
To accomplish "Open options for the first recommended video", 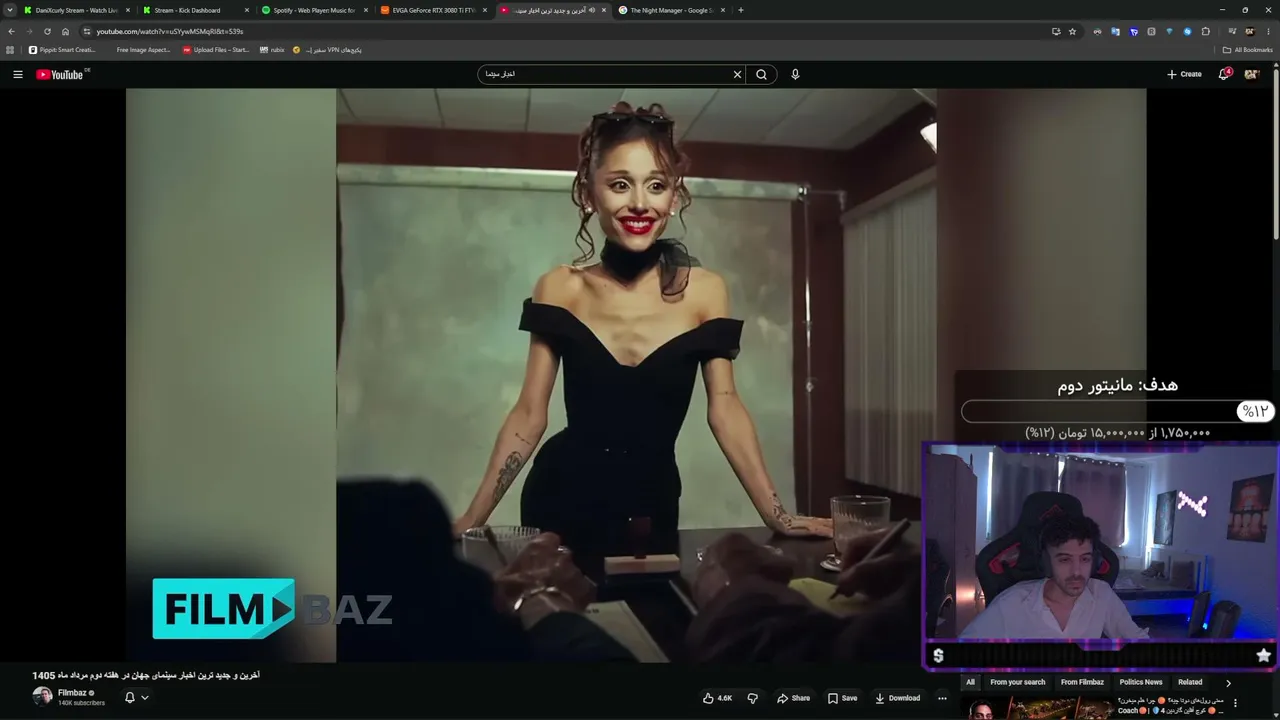I will tap(1235, 704).
